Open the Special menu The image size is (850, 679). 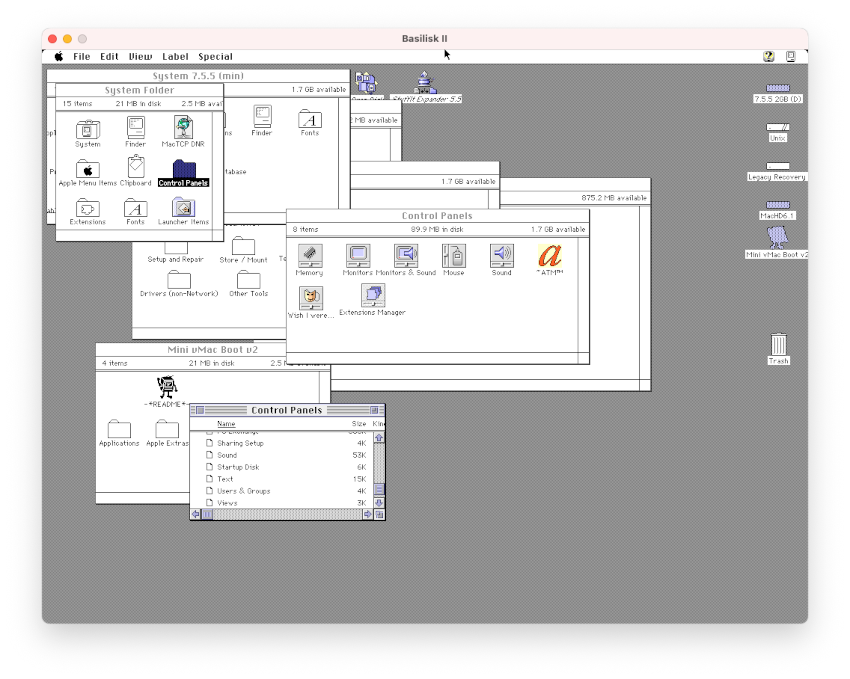[215, 56]
